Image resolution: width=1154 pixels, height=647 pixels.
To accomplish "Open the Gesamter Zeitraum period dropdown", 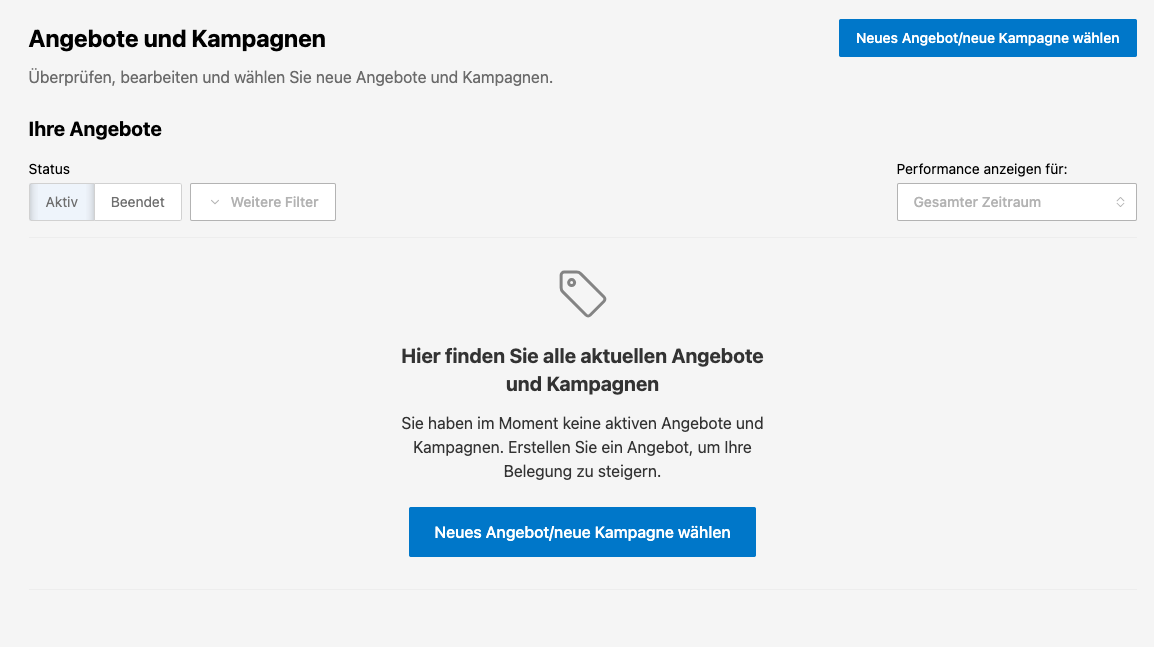I will point(1016,202).
